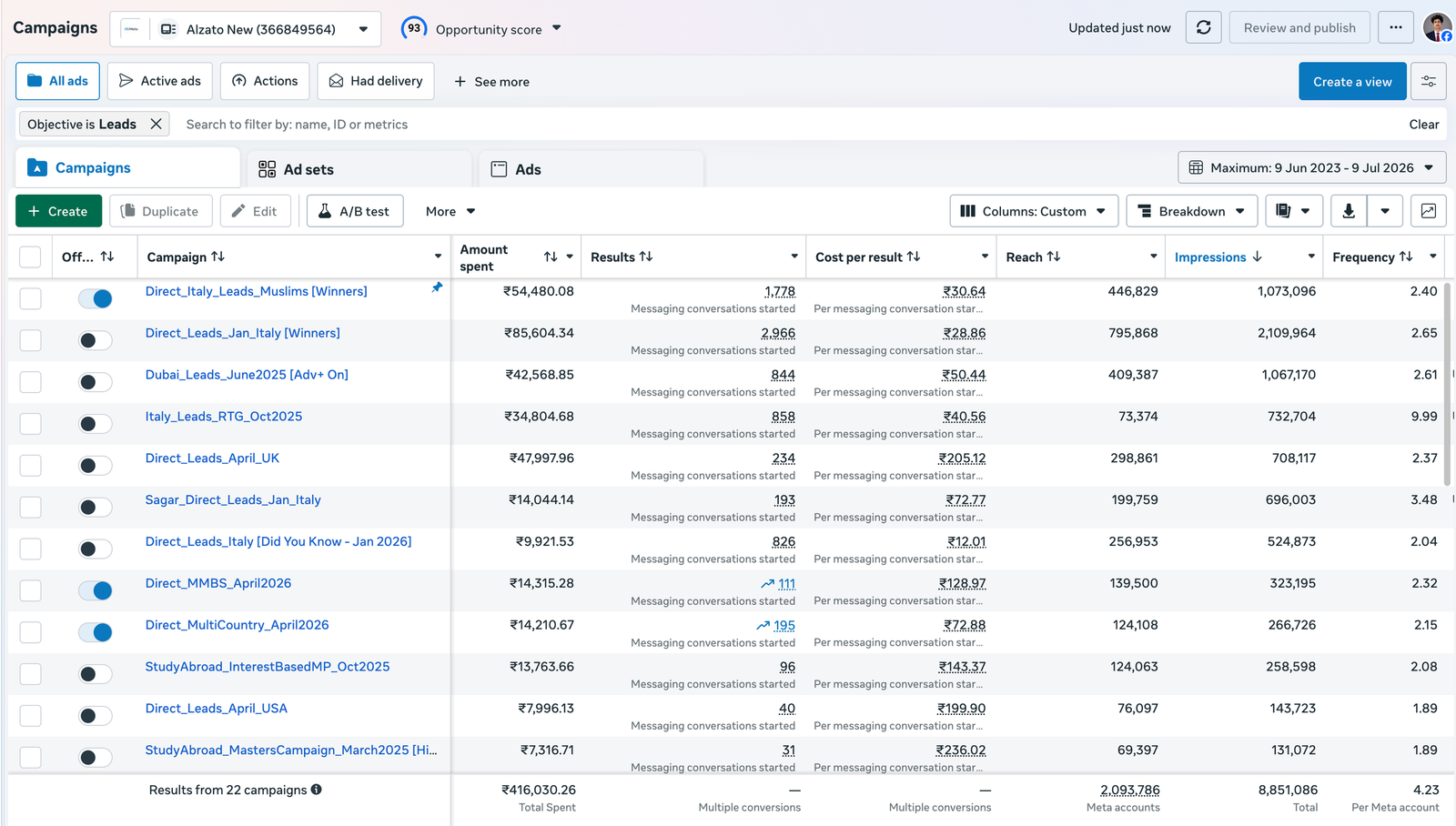
Task: Expand the Opportunity score dropdown arrow
Action: (x=557, y=28)
